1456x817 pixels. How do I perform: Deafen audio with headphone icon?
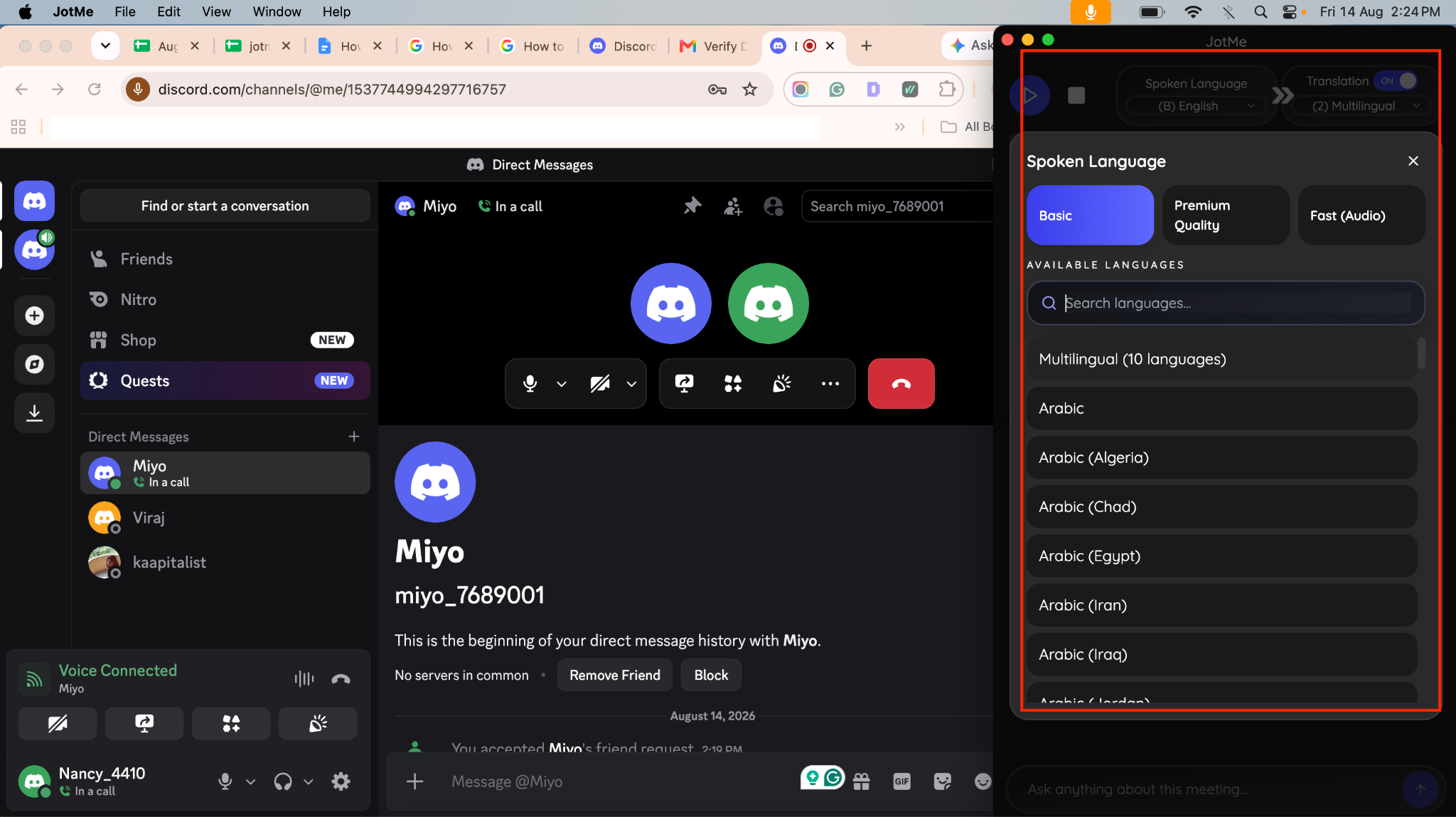(283, 781)
